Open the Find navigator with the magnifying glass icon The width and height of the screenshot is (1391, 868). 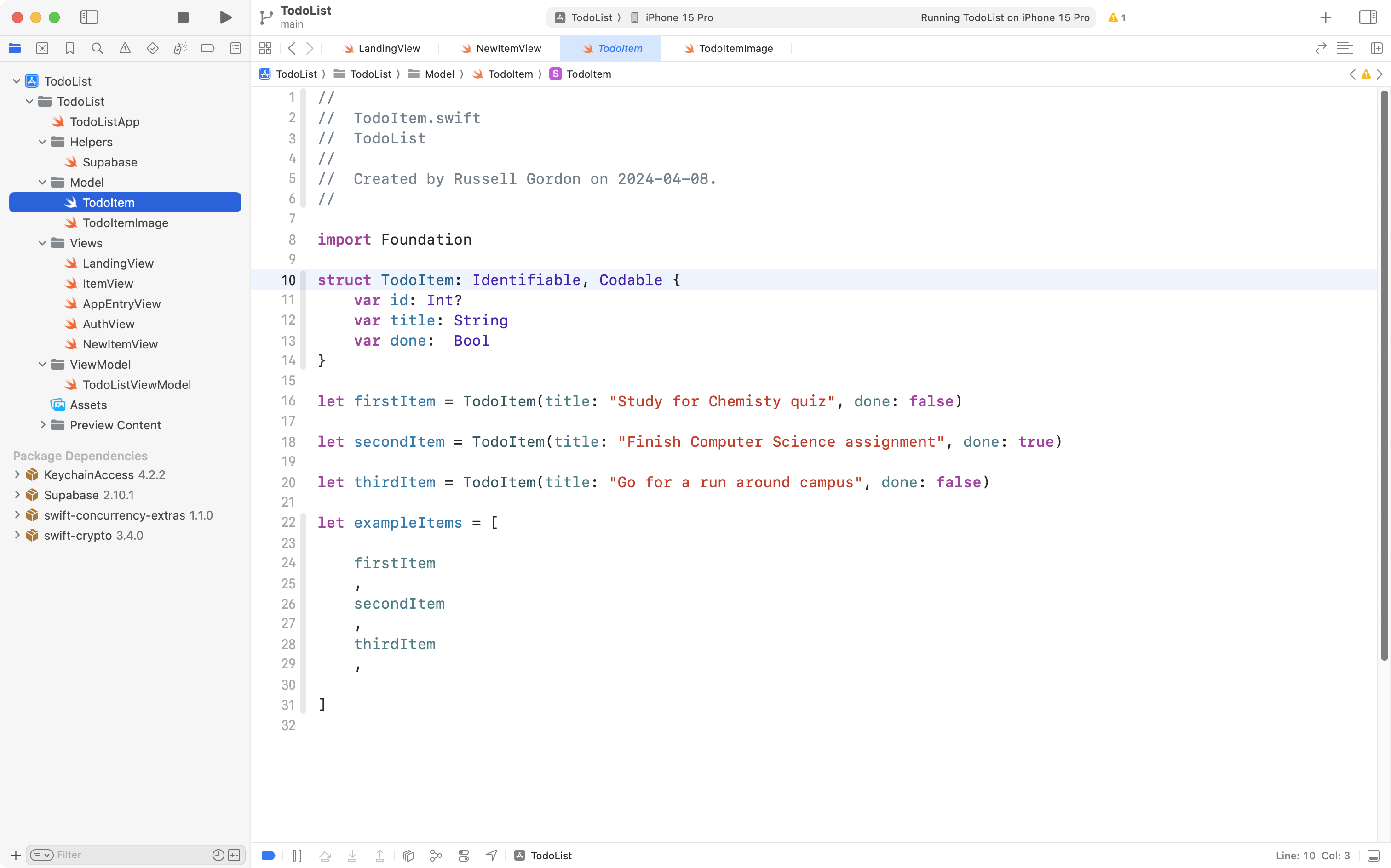pyautogui.click(x=98, y=48)
